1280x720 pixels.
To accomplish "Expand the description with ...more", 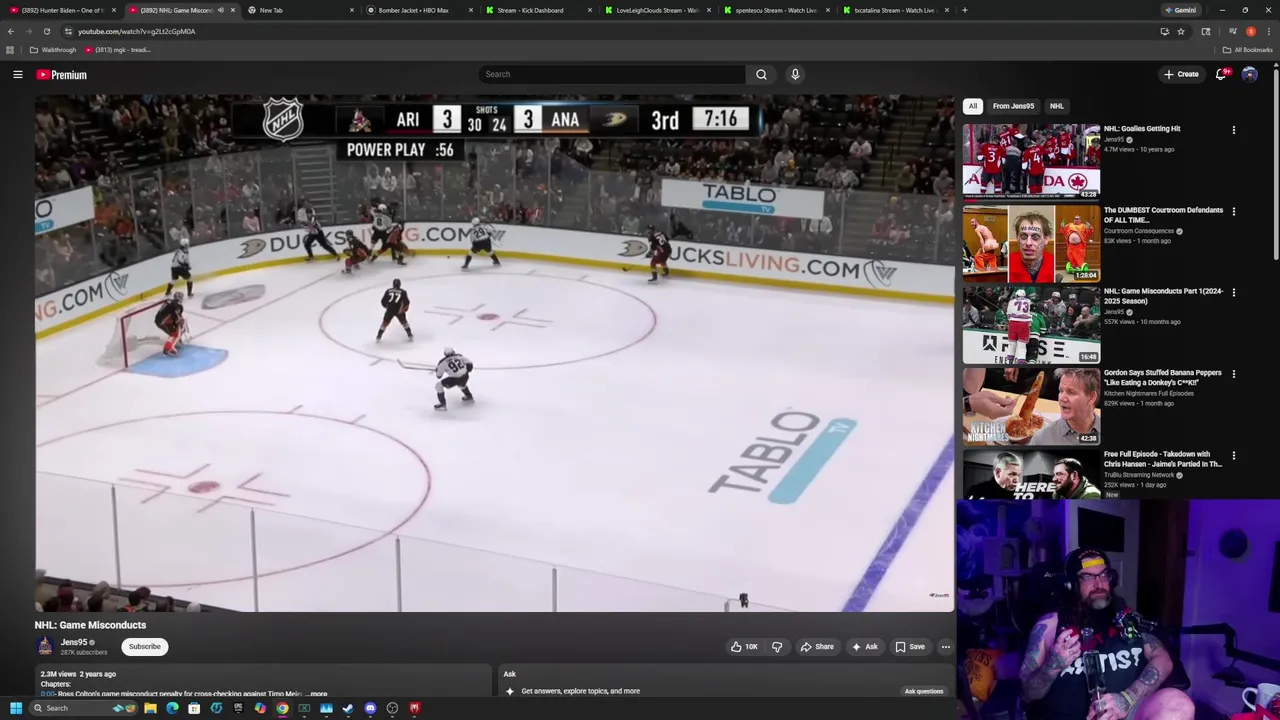I will [x=317, y=693].
